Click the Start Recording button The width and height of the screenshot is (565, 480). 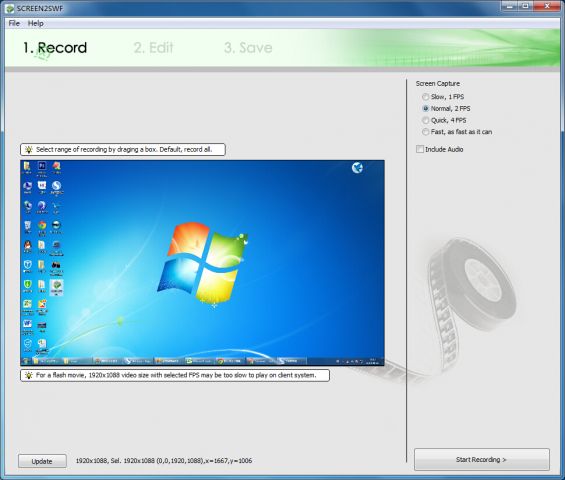482,459
